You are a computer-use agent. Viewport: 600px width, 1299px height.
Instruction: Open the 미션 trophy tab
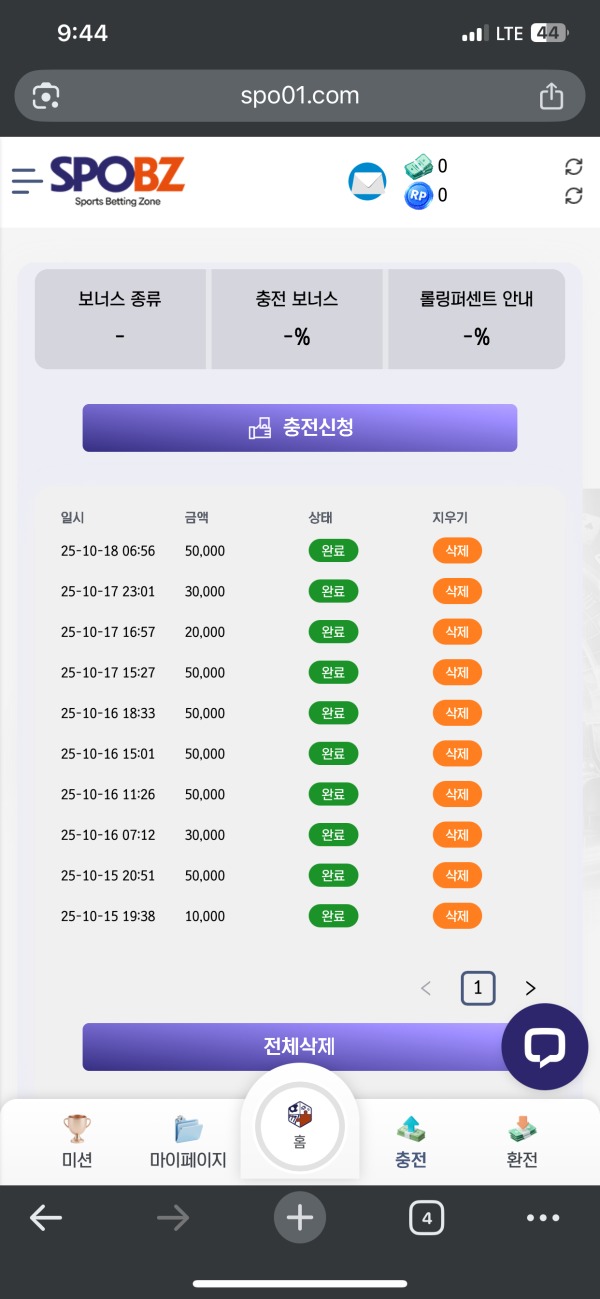point(77,1140)
